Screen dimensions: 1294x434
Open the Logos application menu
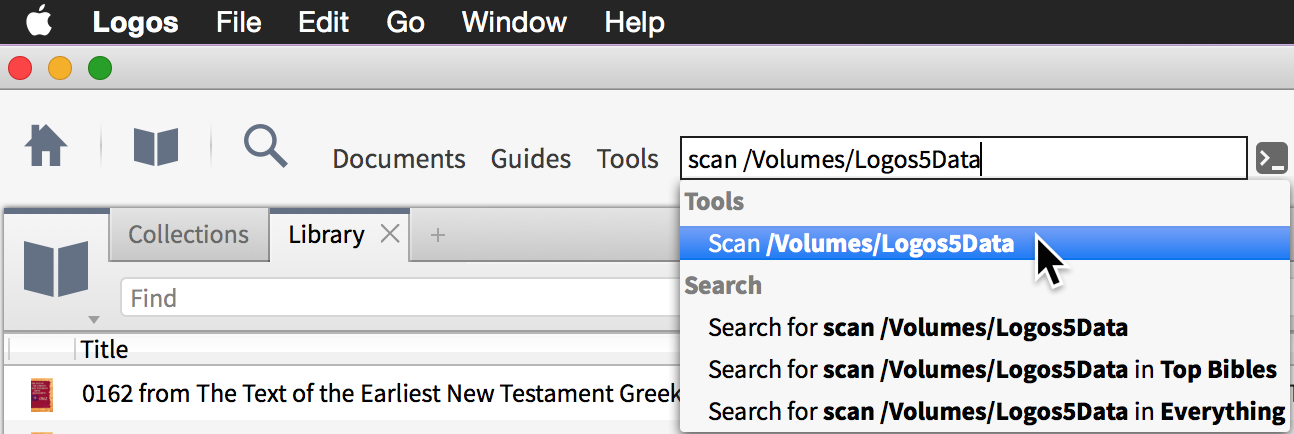tap(135, 21)
